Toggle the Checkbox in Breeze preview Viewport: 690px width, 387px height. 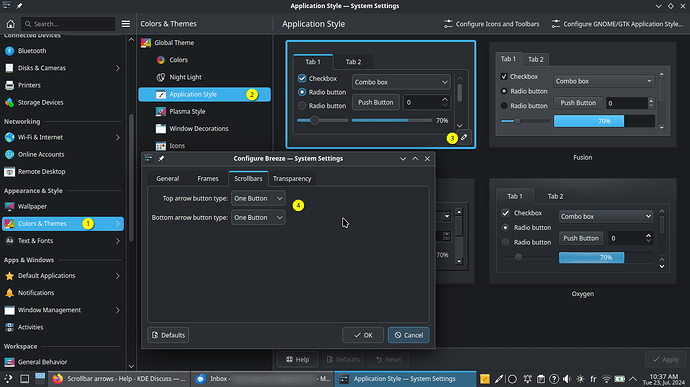302,78
